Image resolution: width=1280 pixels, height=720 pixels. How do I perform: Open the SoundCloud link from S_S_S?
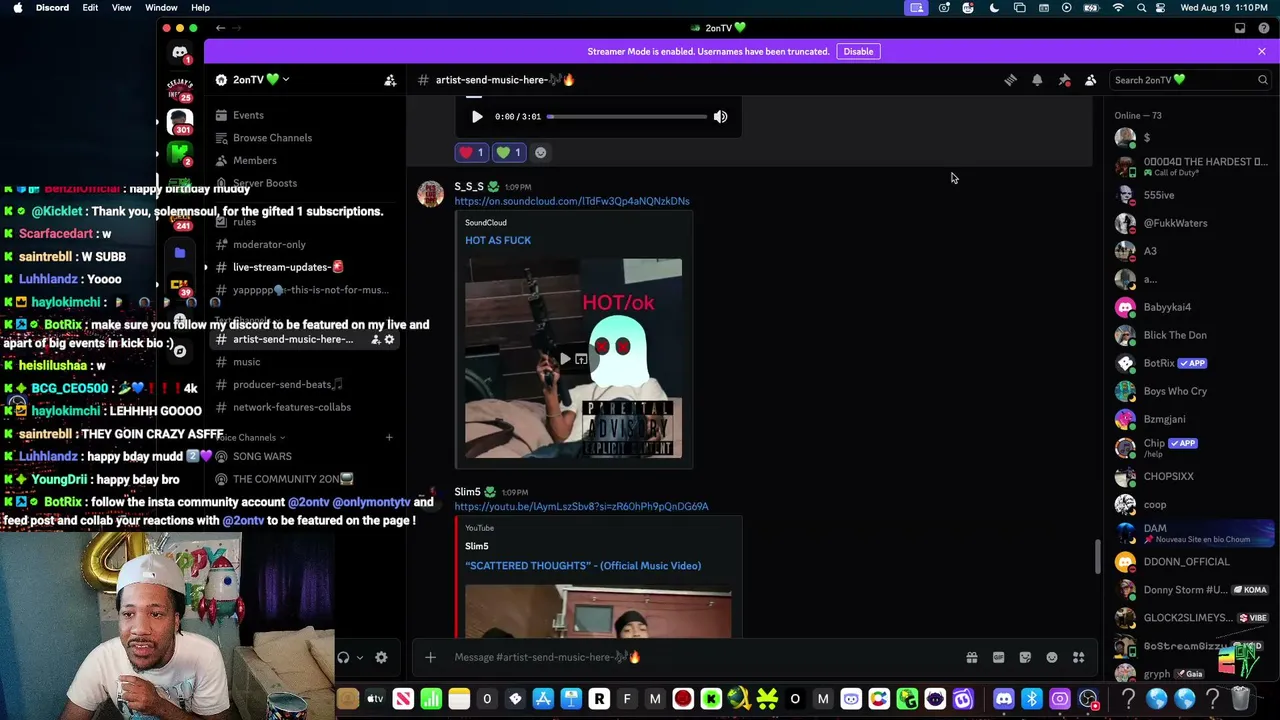pyautogui.click(x=572, y=201)
